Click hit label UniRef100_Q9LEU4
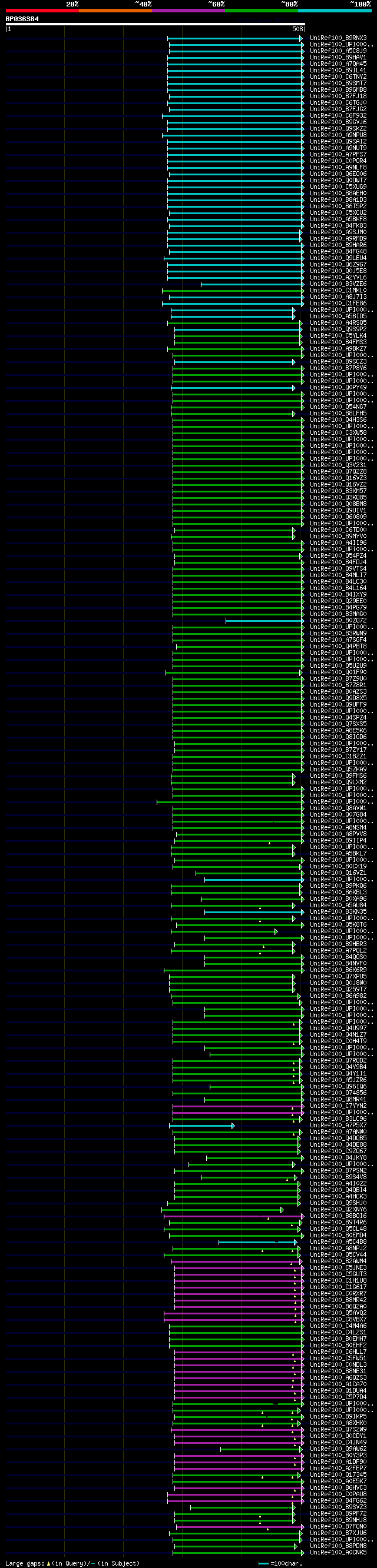 338,258
